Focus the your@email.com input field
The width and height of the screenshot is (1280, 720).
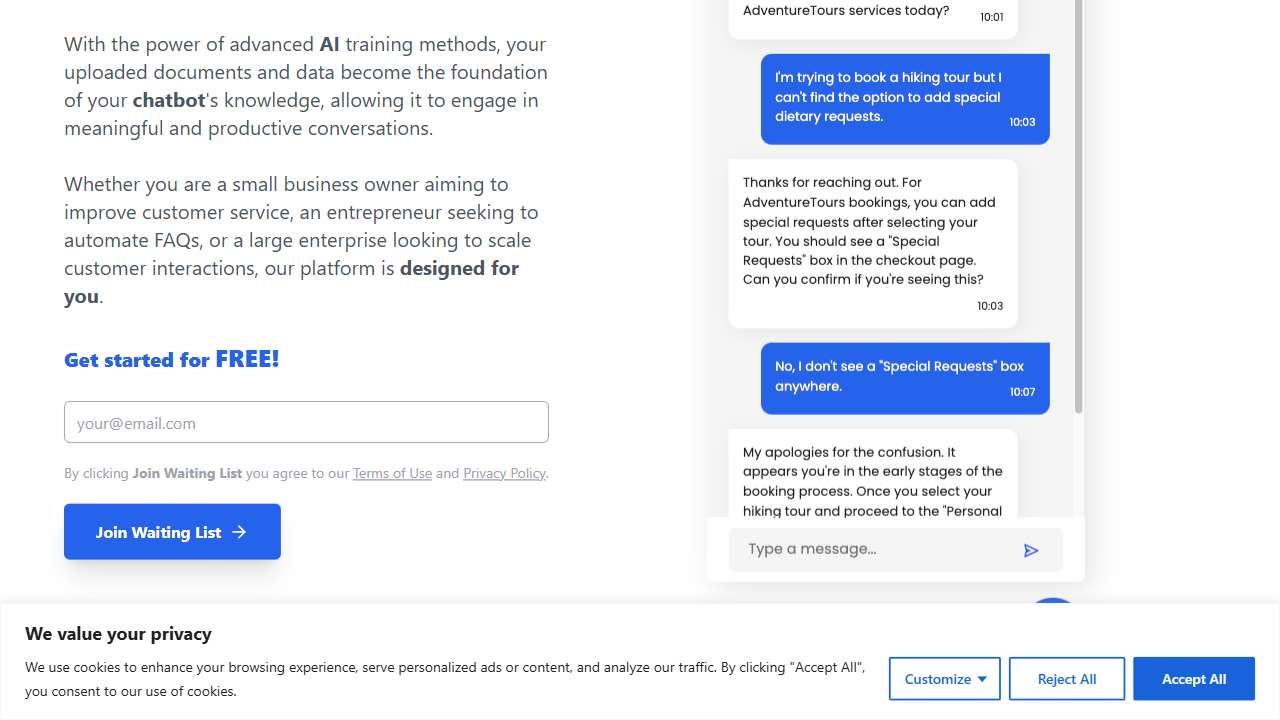(x=306, y=422)
